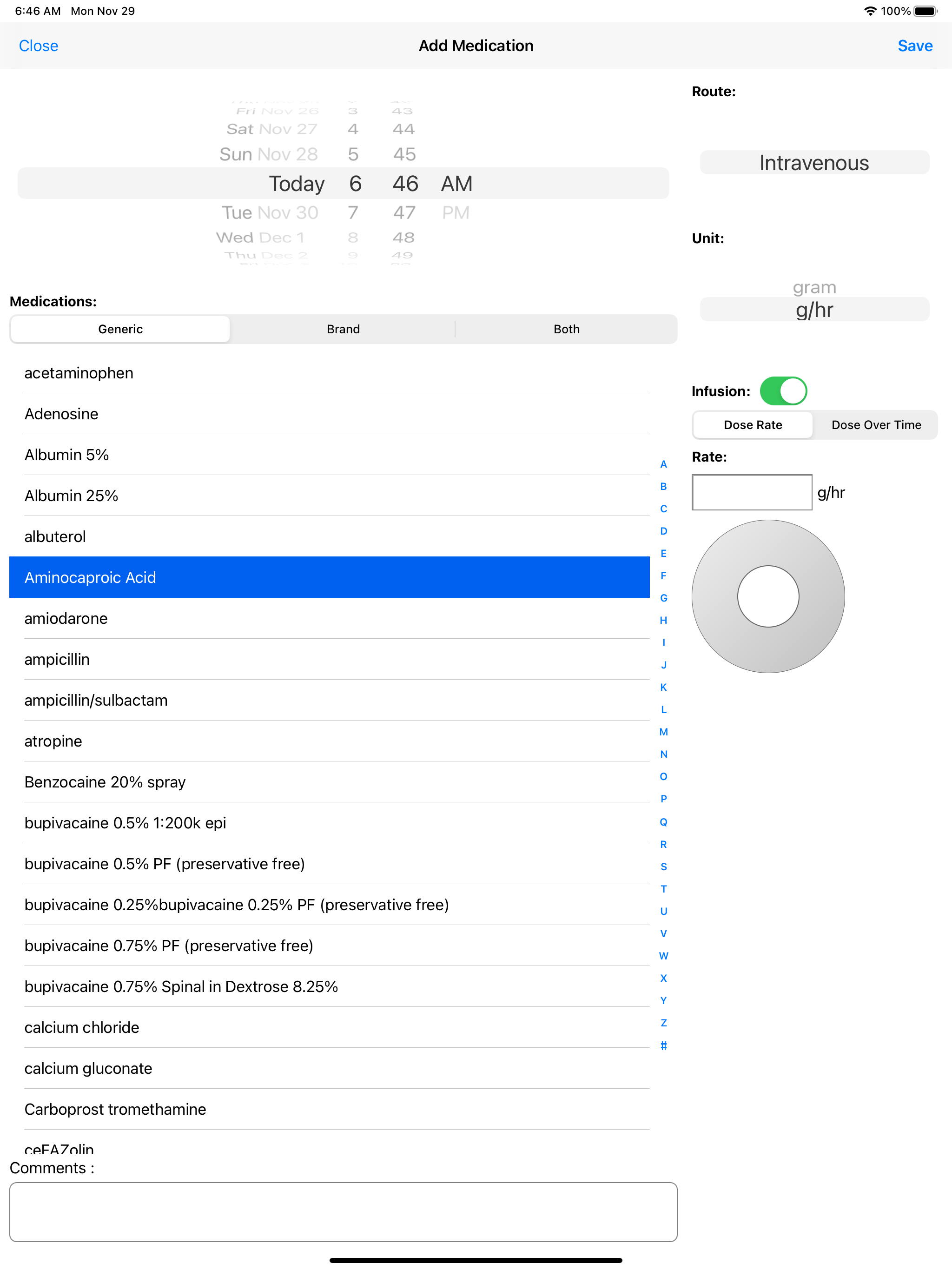Jump to letter A in index
Viewport: 952px width, 1270px height.
coord(663,464)
